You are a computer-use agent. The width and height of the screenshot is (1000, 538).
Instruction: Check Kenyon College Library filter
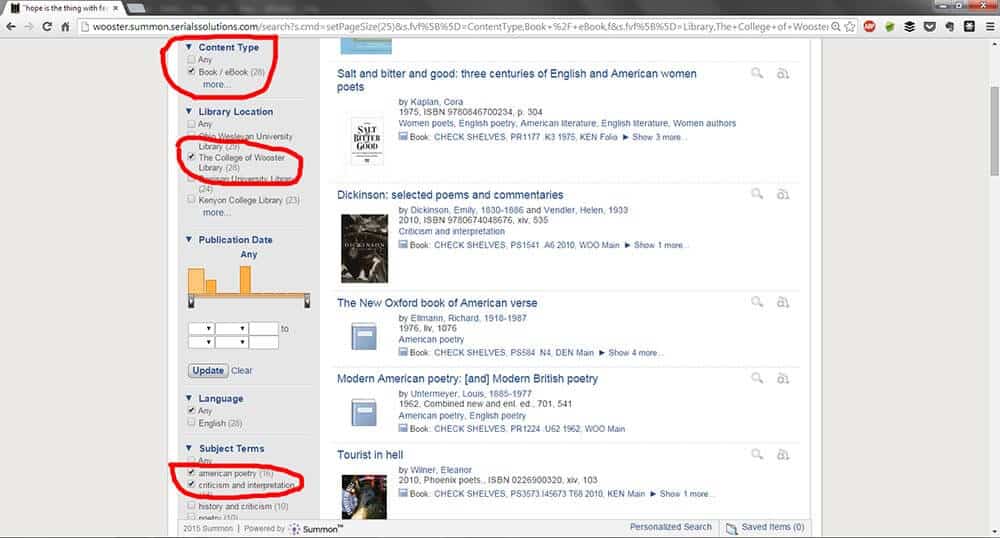coord(191,200)
